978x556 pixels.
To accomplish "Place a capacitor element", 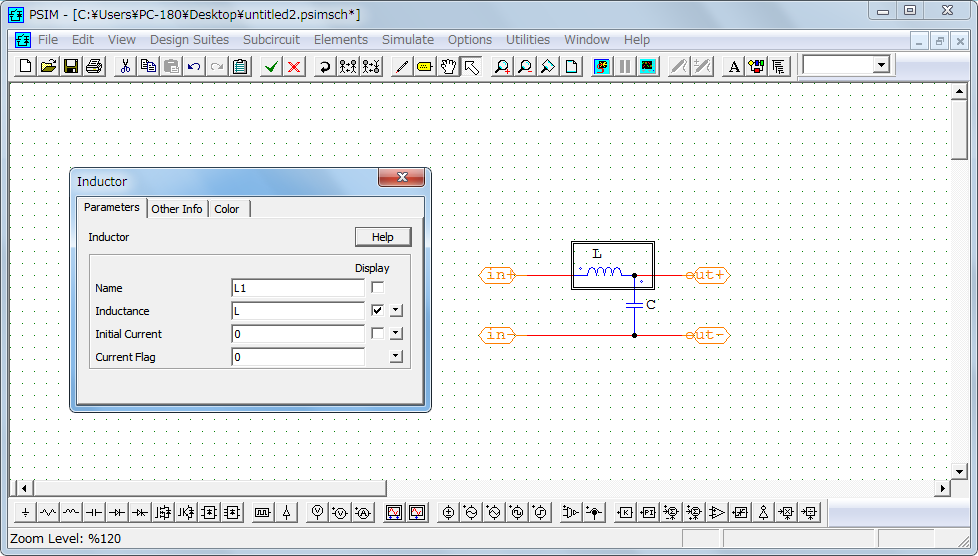I will [94, 513].
